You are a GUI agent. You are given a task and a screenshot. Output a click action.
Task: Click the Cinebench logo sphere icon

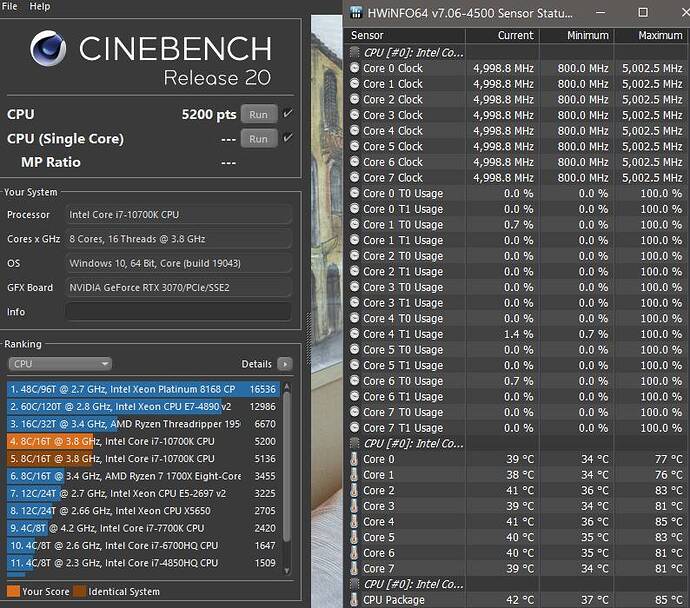[x=48, y=48]
